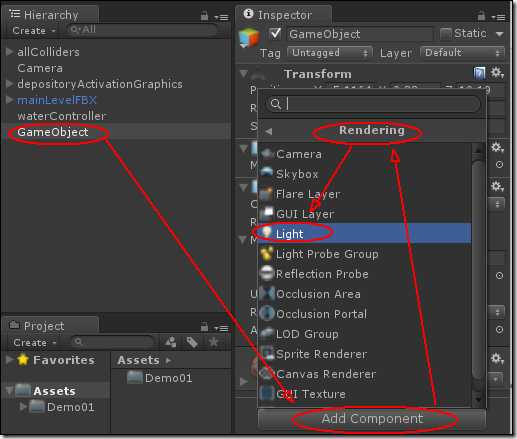The image size is (517, 439).
Task: Collapse the Transform component foldout
Action: pos(244,73)
